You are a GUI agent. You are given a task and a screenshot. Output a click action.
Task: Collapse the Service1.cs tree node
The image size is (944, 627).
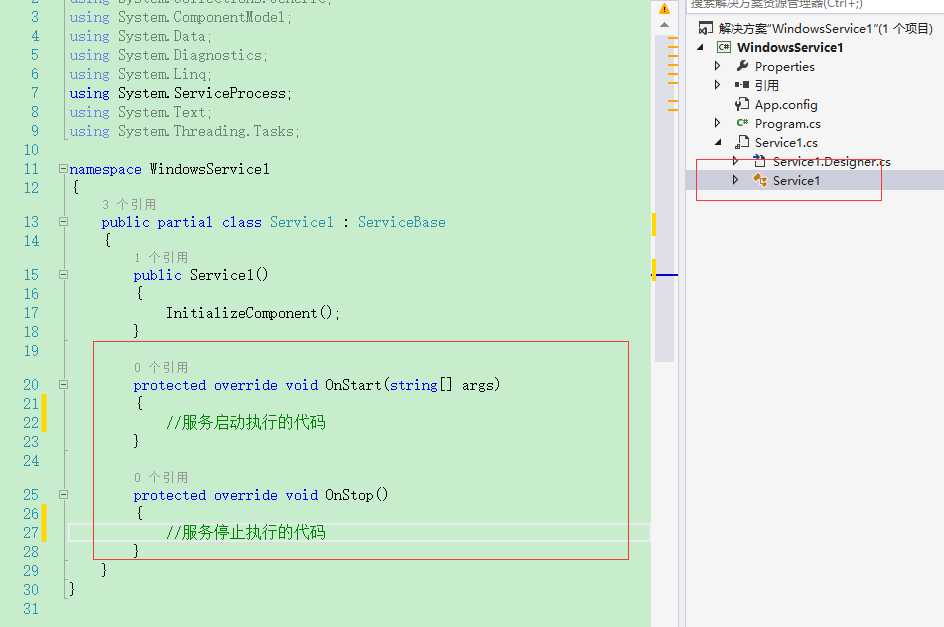coord(718,143)
